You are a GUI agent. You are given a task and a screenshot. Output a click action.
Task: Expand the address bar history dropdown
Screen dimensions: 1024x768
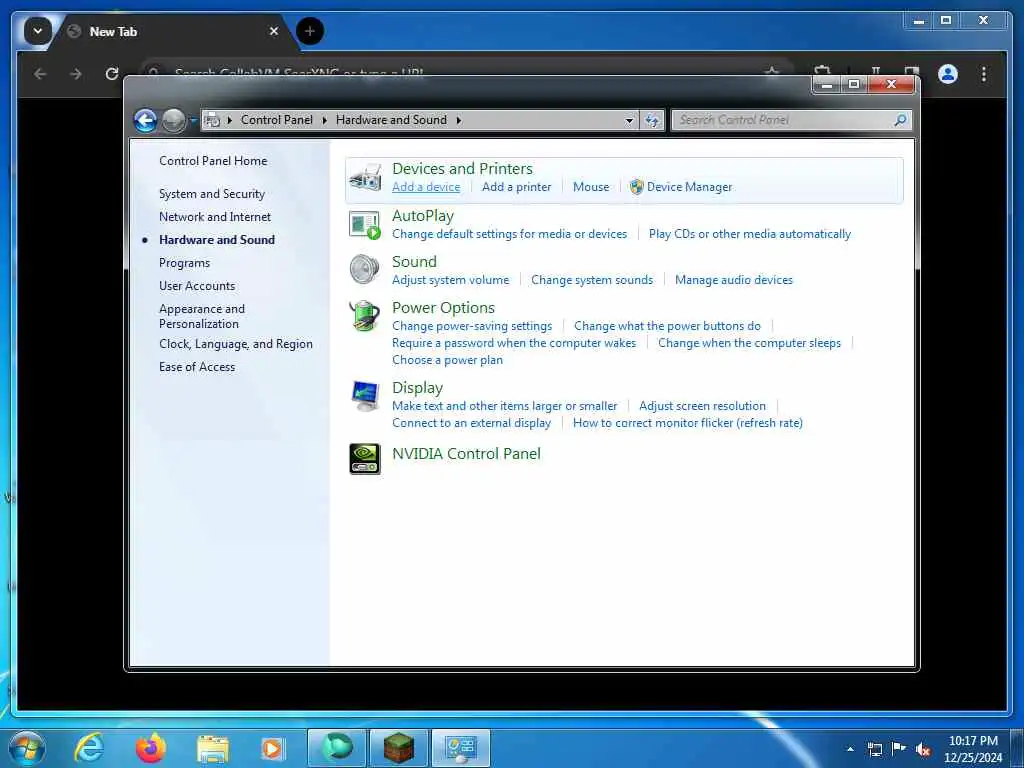point(629,120)
